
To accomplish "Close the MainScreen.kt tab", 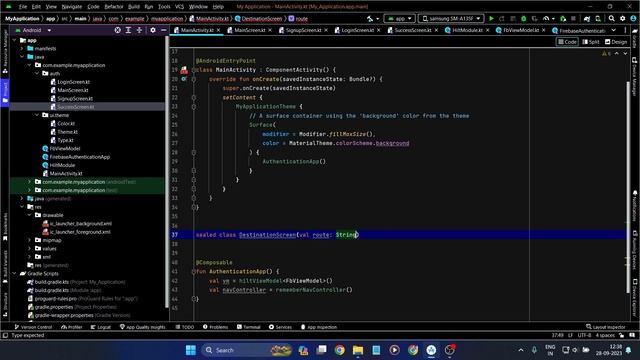I will coord(270,30).
